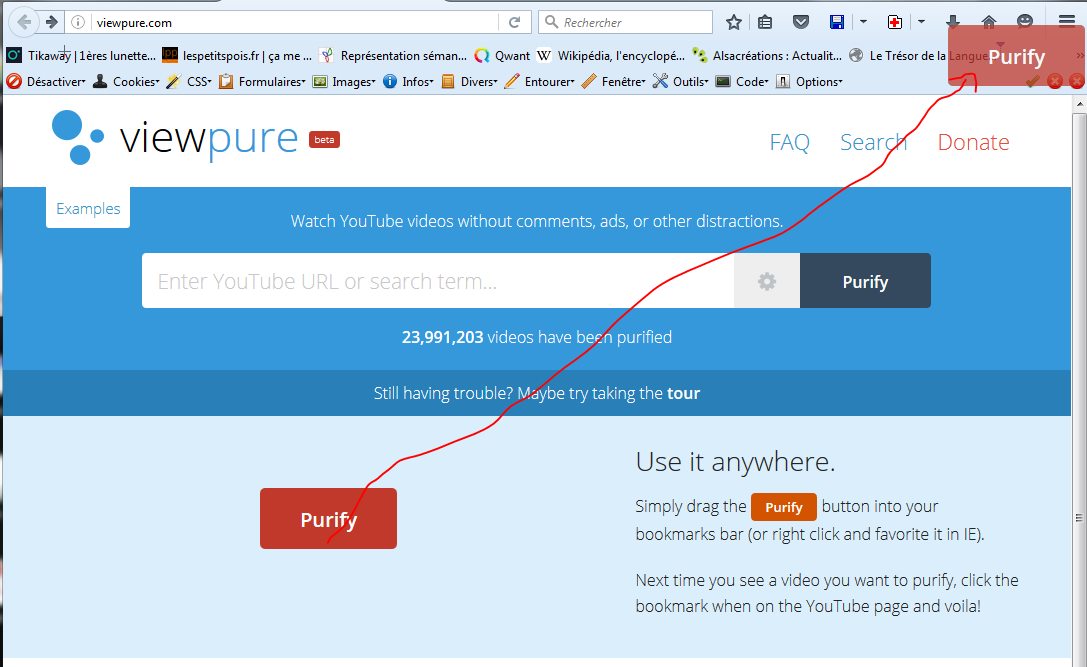
Task: Open the CSS dropdown menu
Action: [x=189, y=82]
